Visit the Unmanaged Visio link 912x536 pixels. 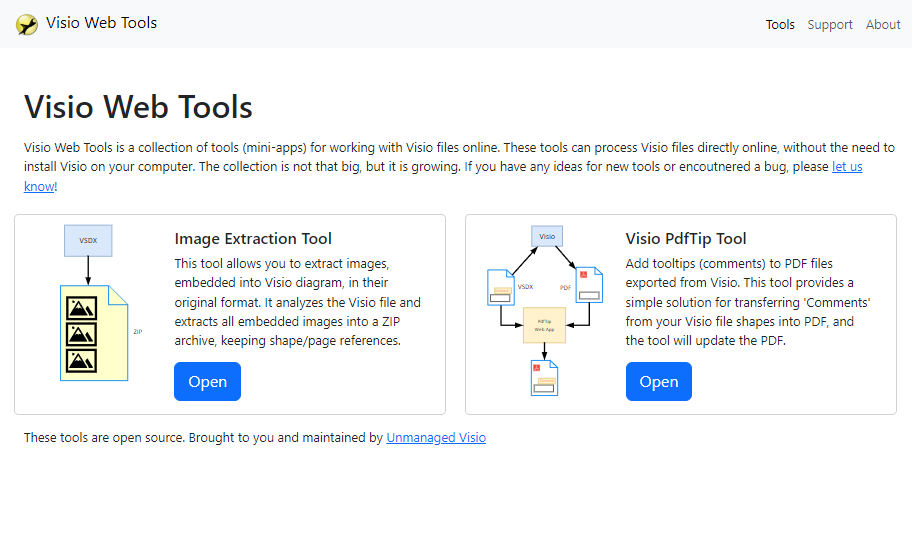click(436, 438)
